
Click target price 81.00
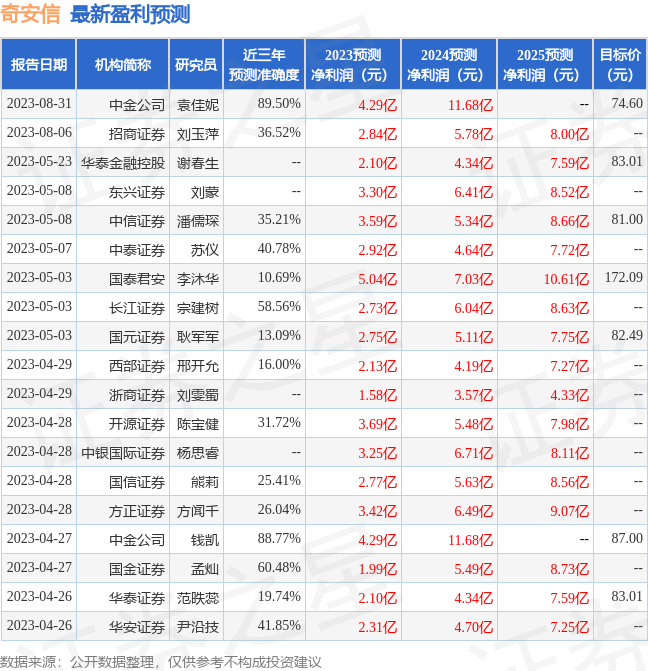pyautogui.click(x=627, y=220)
